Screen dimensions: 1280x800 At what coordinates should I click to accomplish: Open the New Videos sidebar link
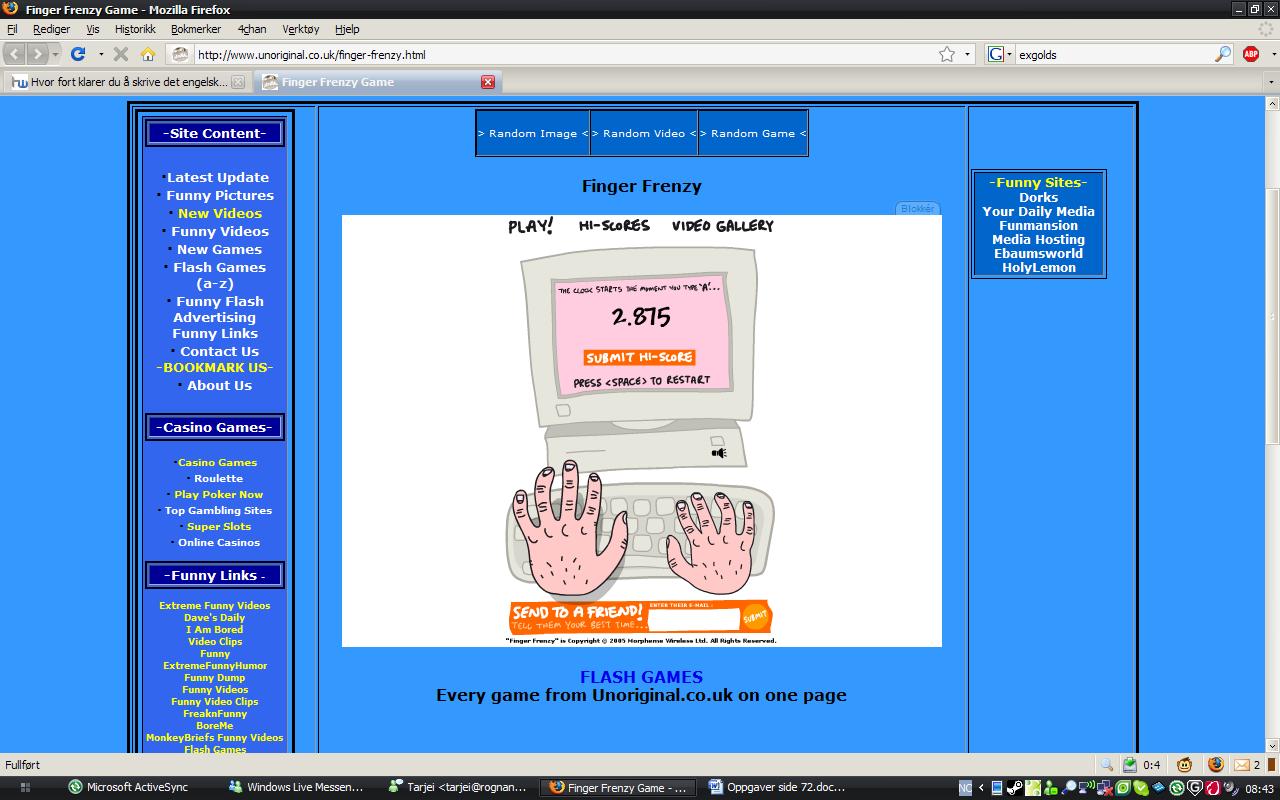(220, 213)
